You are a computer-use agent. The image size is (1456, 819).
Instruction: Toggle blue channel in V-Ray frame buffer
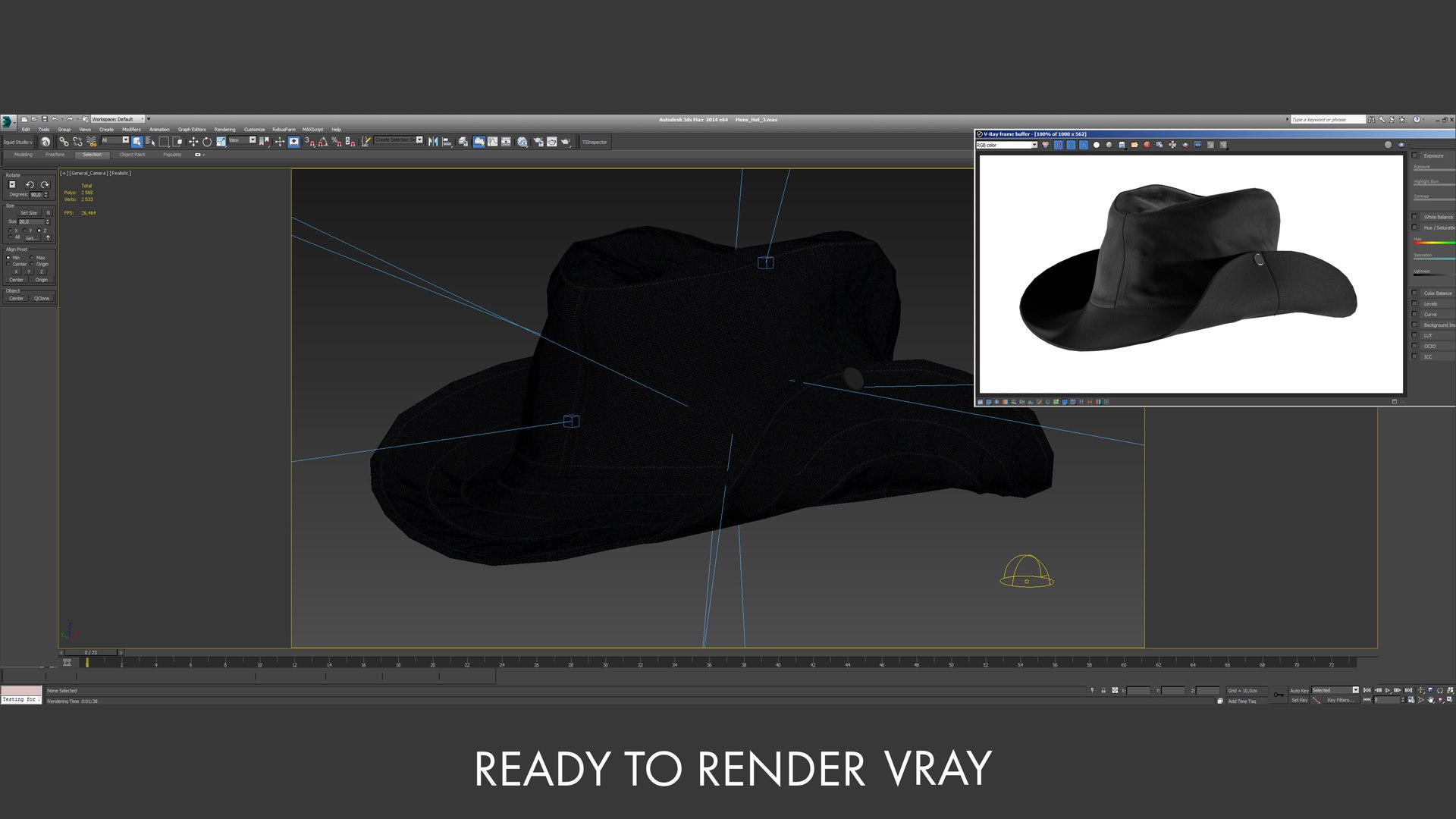click(1084, 145)
